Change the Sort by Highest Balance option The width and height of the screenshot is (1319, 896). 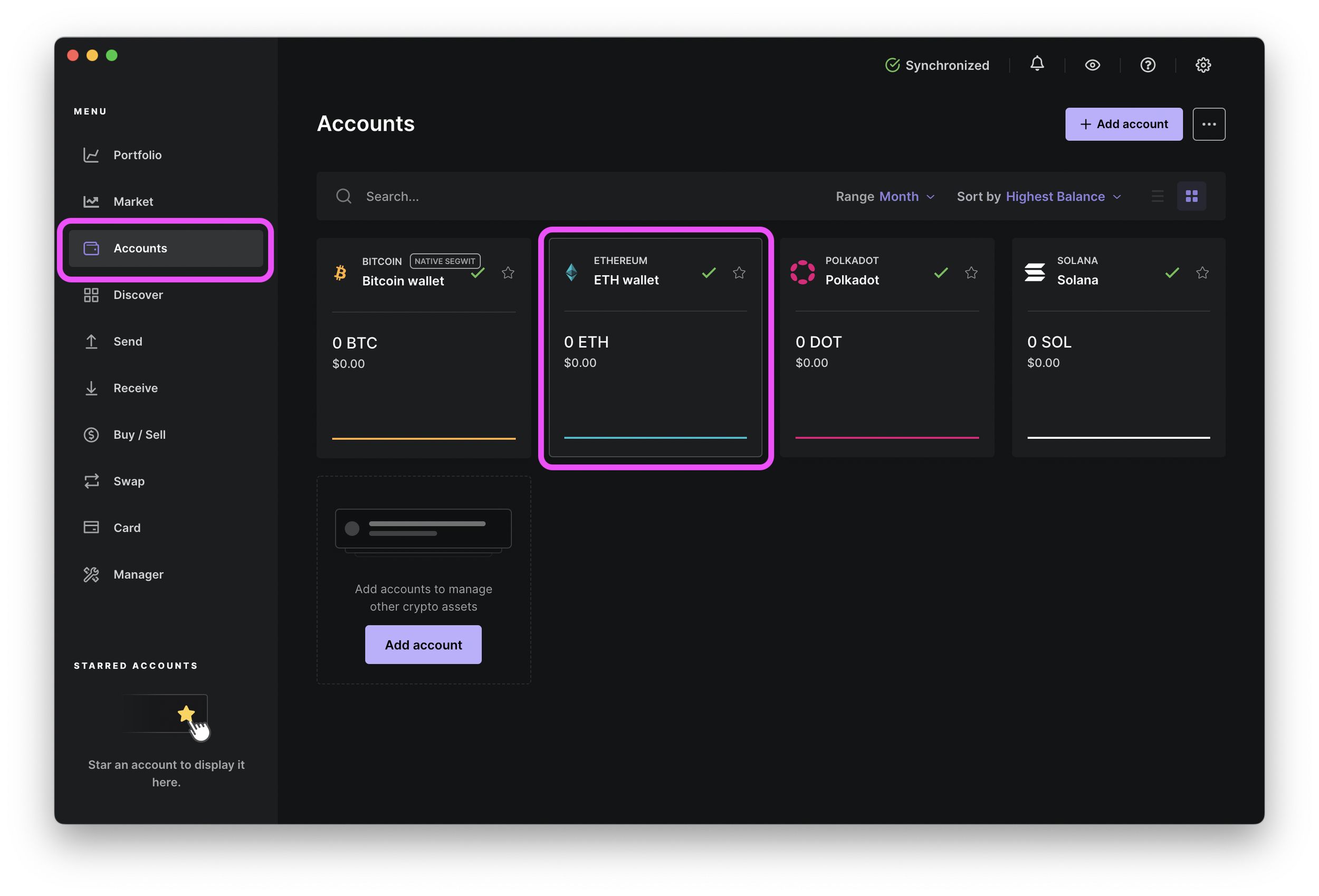click(x=1062, y=196)
